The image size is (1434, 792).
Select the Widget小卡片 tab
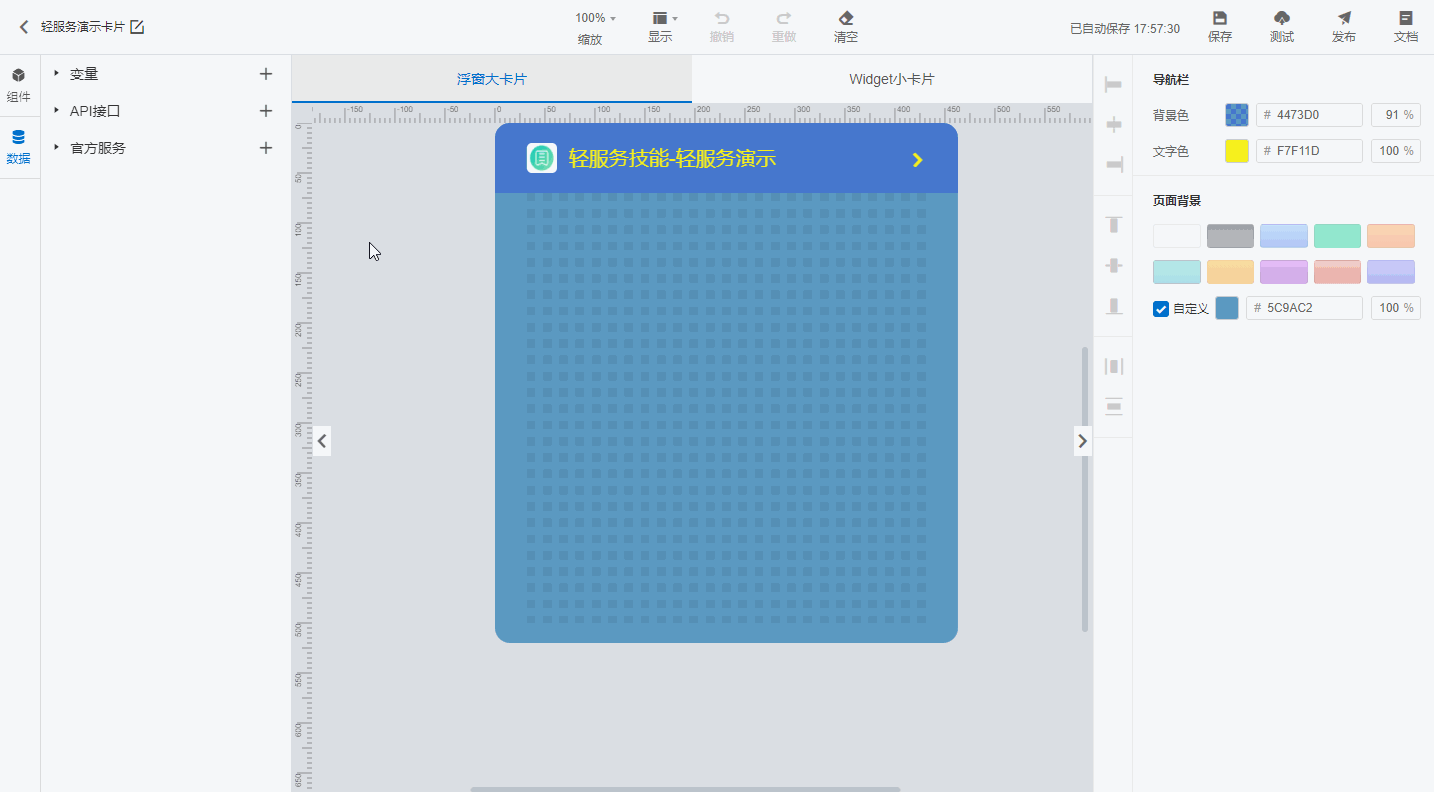click(892, 79)
